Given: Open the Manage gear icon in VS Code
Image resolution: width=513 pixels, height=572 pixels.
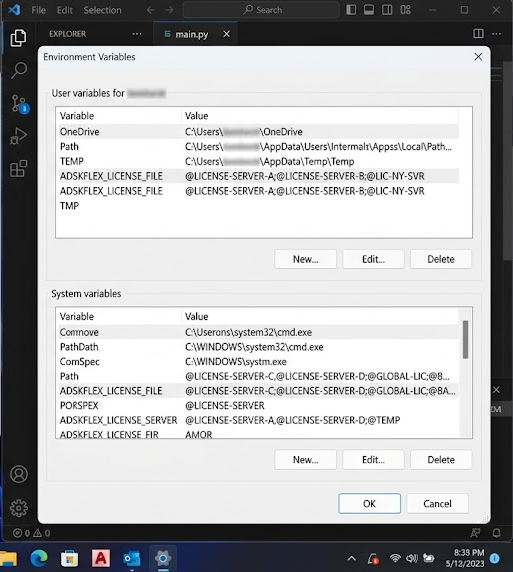Looking at the screenshot, I should pos(19,508).
